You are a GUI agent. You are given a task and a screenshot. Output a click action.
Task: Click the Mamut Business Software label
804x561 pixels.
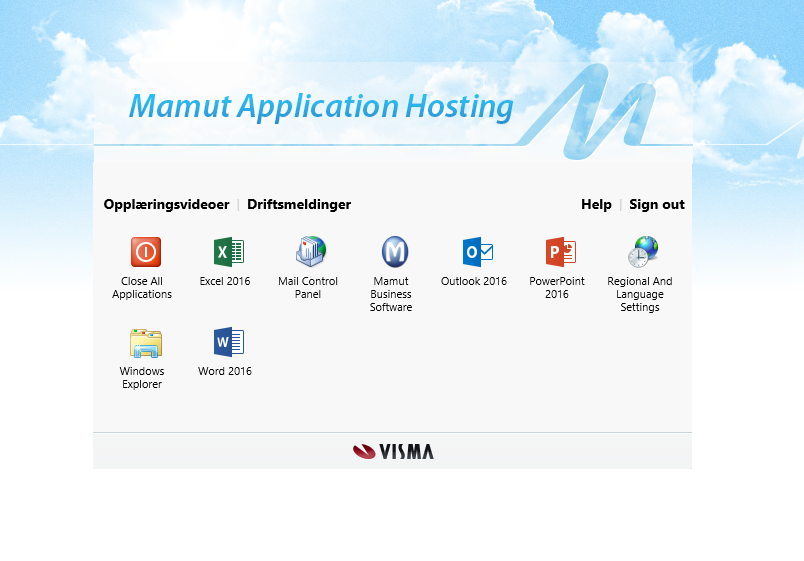391,294
